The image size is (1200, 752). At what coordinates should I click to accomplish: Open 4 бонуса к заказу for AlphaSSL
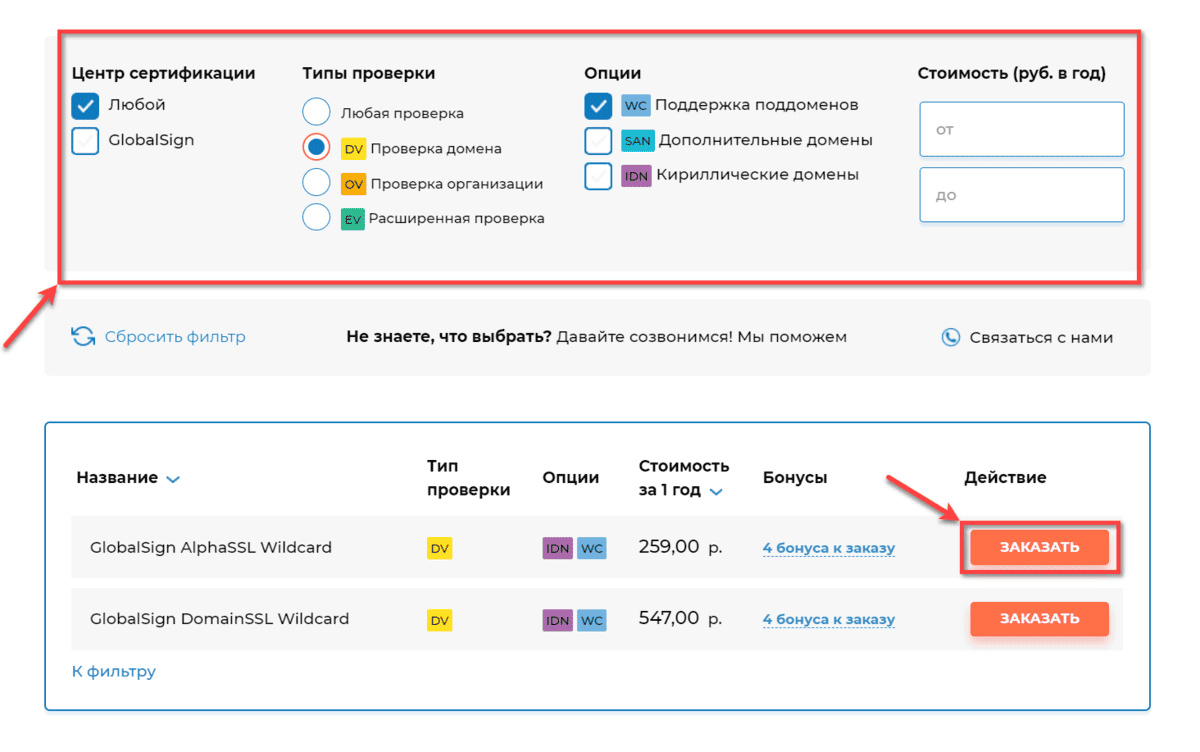(x=828, y=548)
